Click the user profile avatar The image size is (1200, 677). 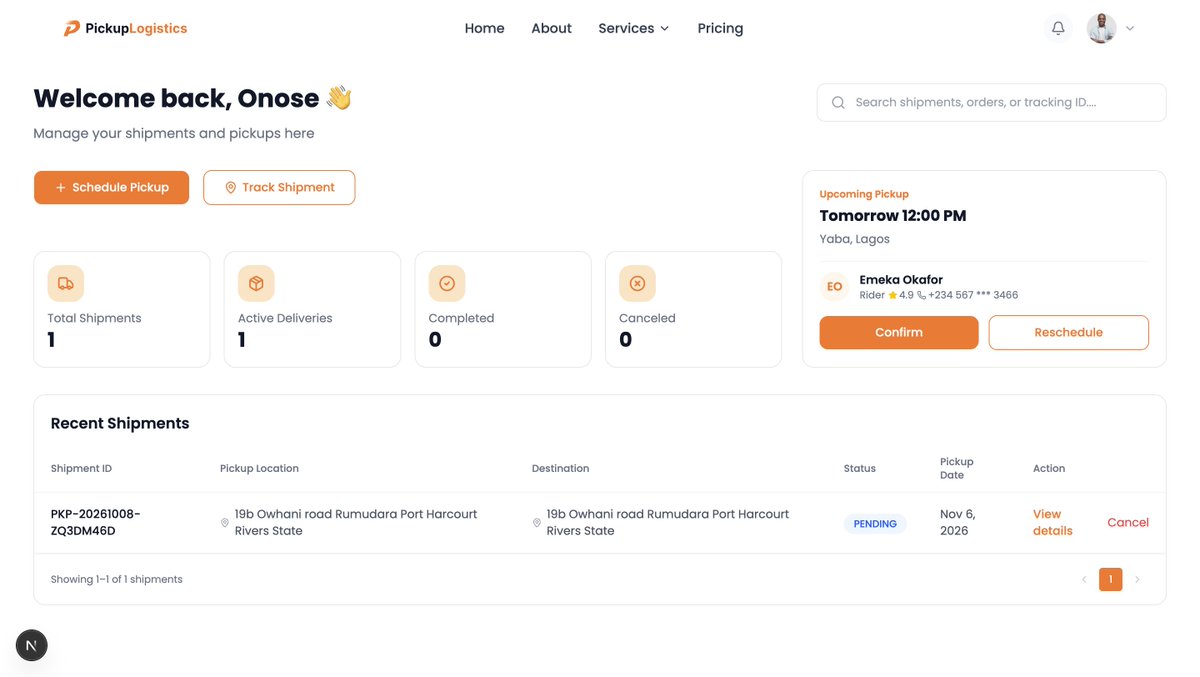click(x=1101, y=28)
